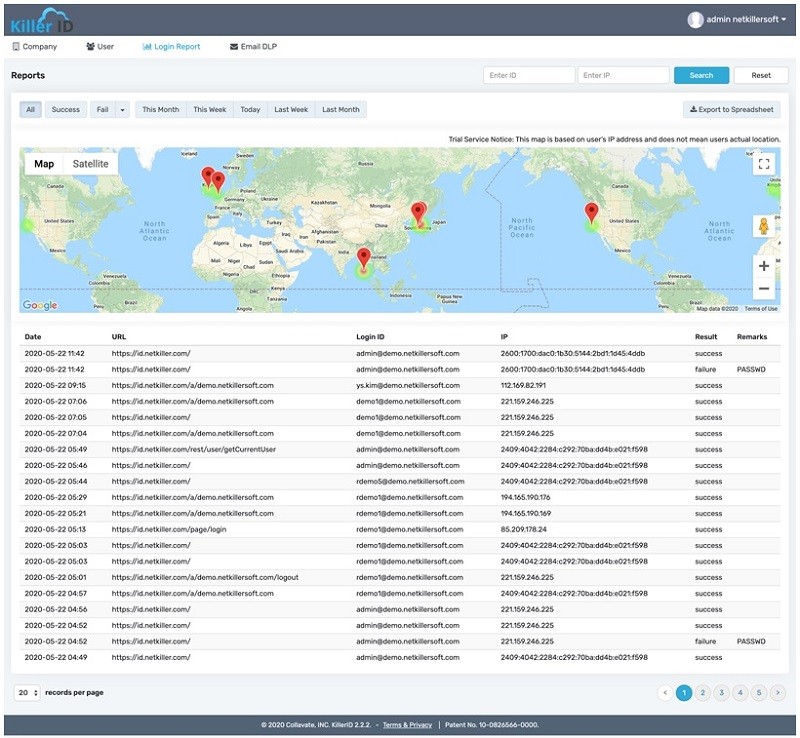Select the Login Report tab
The image size is (800, 738).
click(x=171, y=46)
